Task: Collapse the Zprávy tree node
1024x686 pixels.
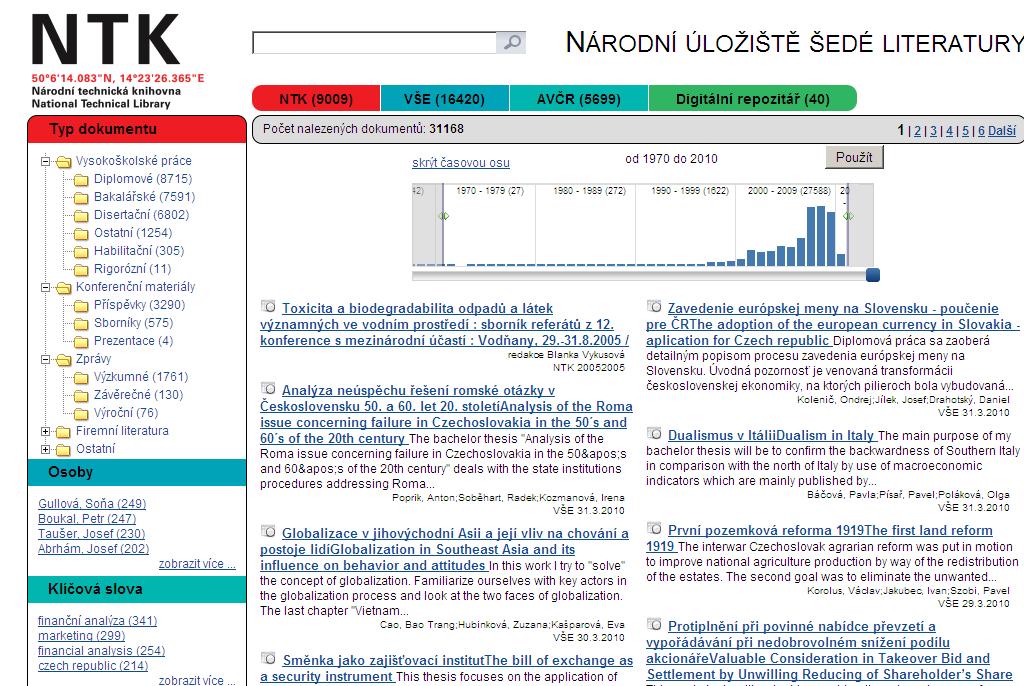Action: [x=45, y=359]
